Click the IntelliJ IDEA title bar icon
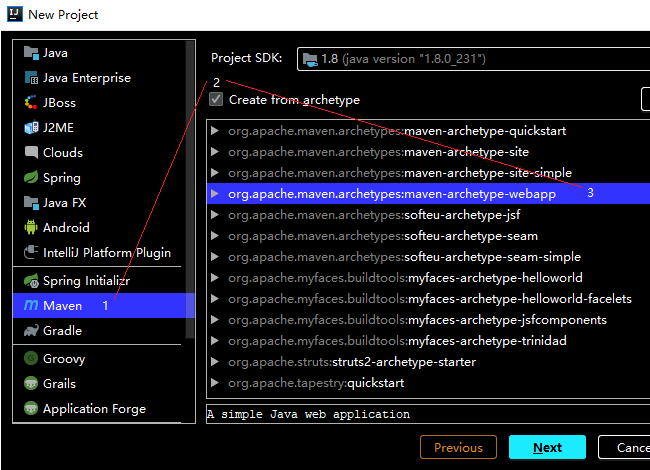This screenshot has height=470, width=650. click(15, 15)
